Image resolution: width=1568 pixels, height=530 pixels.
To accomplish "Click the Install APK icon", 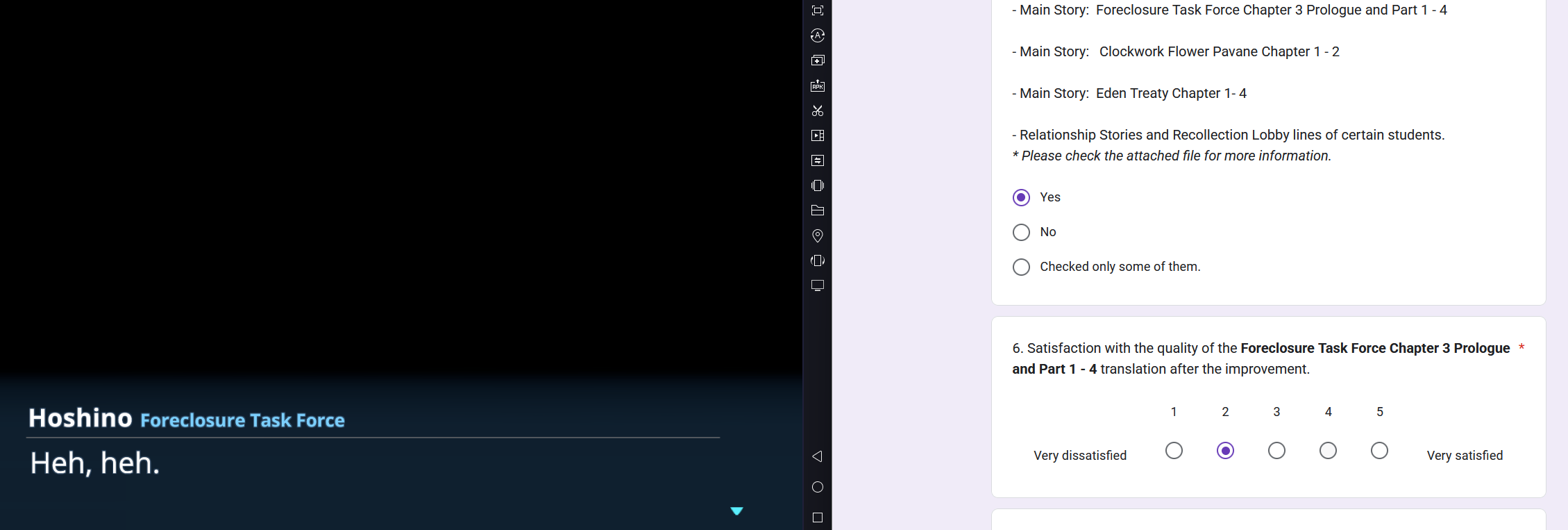I will coord(818,85).
